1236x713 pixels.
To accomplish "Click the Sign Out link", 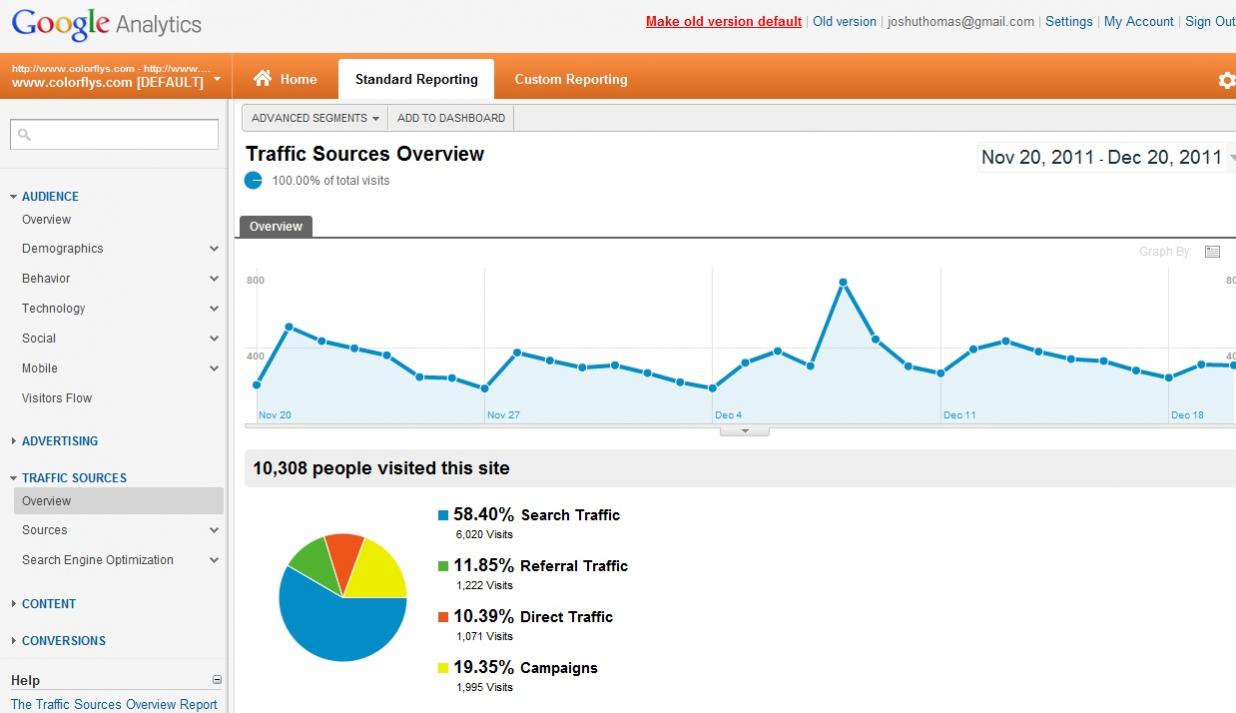I will tap(1210, 21).
